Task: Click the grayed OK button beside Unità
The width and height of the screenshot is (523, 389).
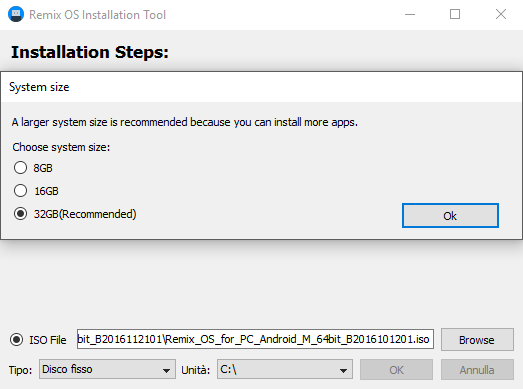Action: coord(396,370)
